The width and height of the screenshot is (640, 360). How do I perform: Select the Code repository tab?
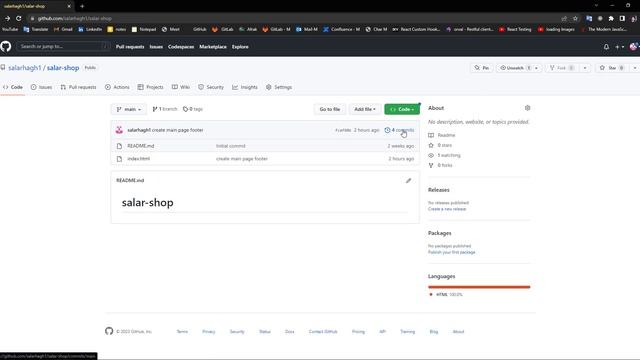(13, 87)
